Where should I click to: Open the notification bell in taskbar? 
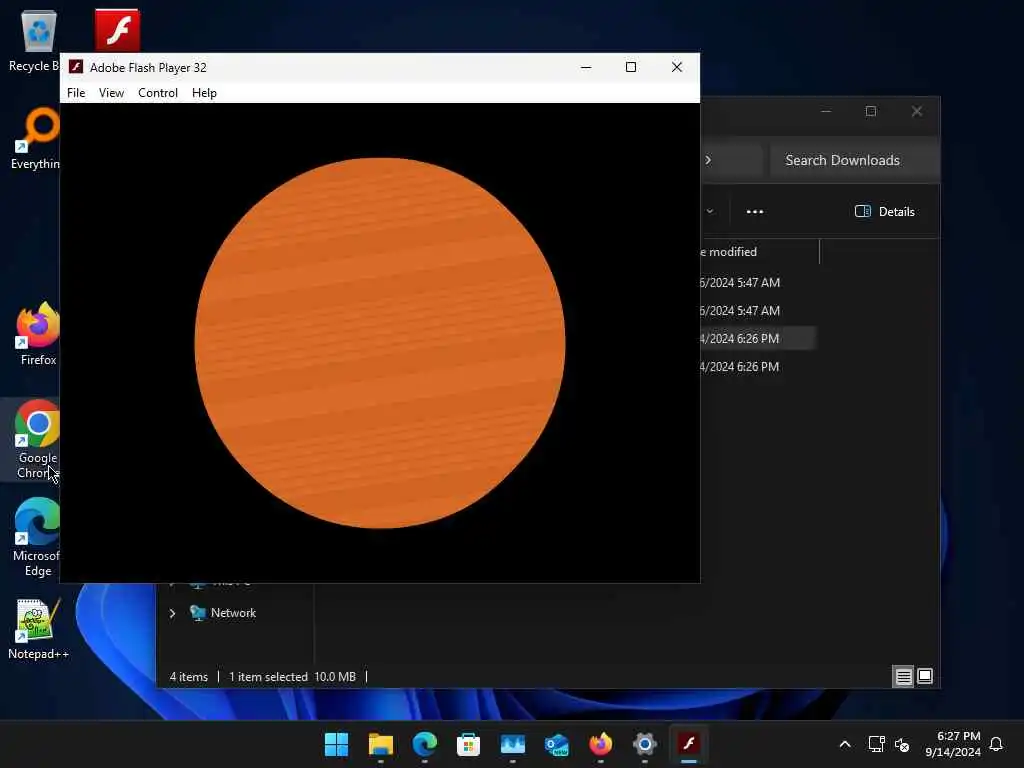click(996, 744)
